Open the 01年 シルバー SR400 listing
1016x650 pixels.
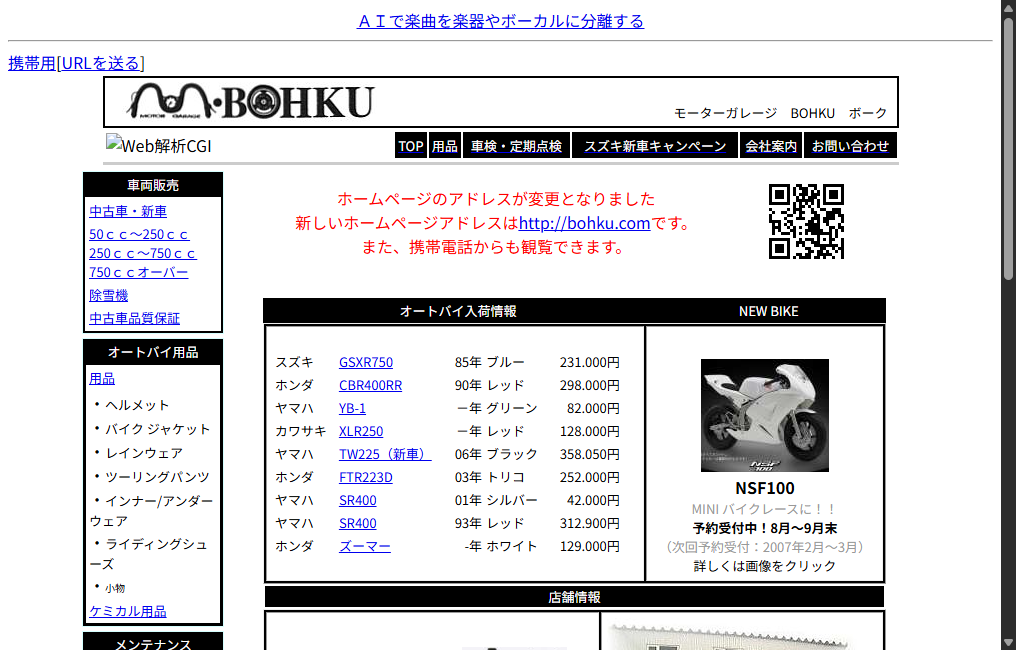pyautogui.click(x=358, y=500)
